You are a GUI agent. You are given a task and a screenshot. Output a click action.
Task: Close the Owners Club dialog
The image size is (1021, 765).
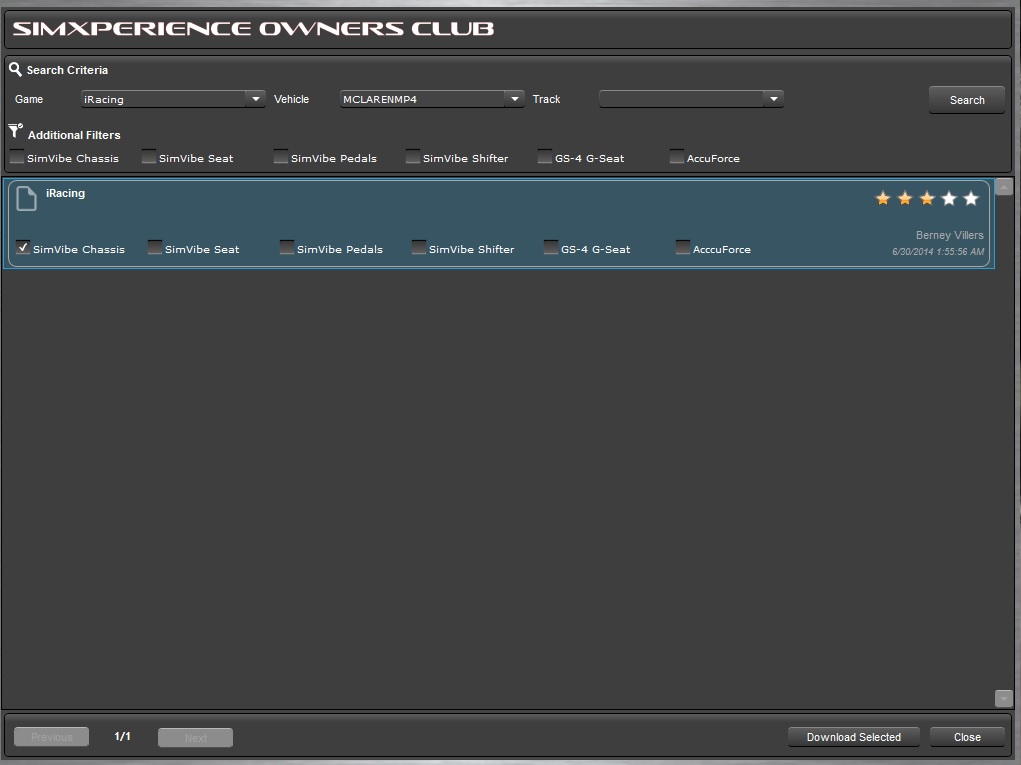[967, 737]
